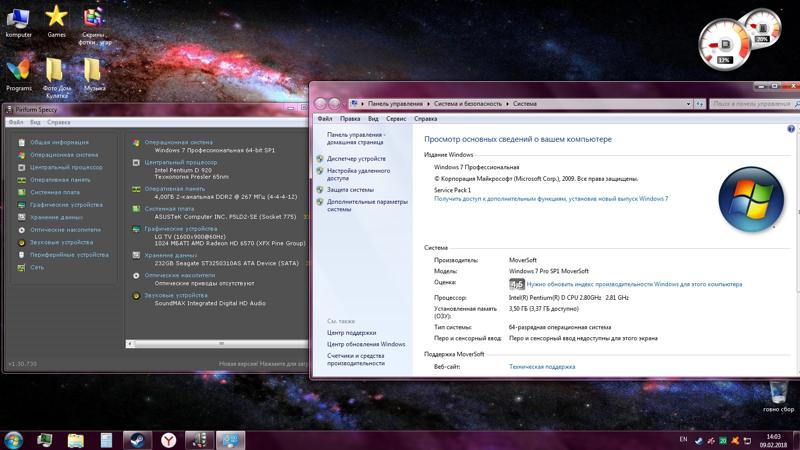
Task: Open Техническая поддержка website link
Action: [542, 367]
